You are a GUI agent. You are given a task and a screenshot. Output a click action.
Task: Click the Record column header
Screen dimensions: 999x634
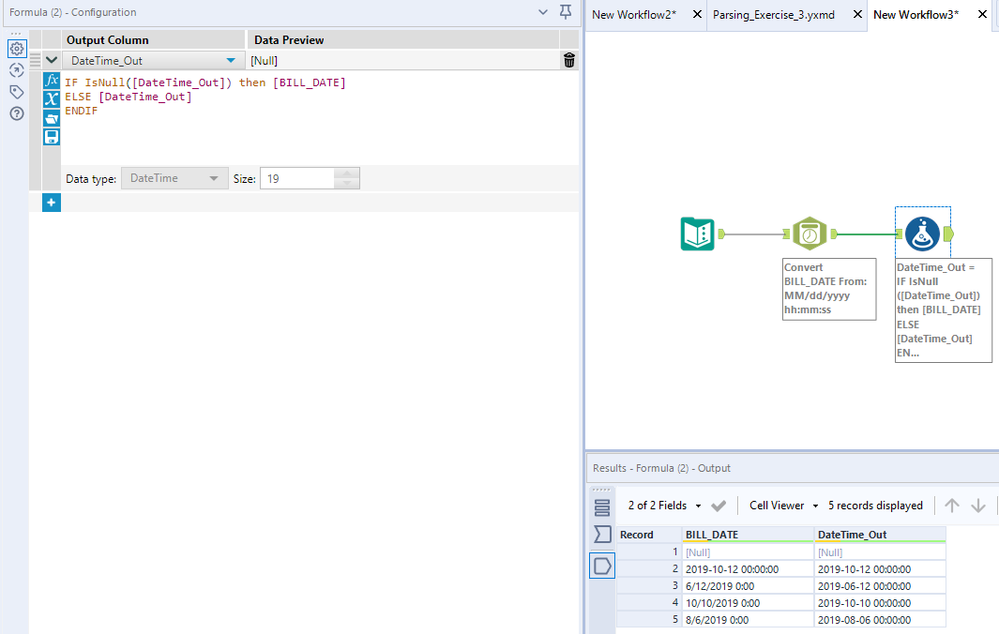649,535
